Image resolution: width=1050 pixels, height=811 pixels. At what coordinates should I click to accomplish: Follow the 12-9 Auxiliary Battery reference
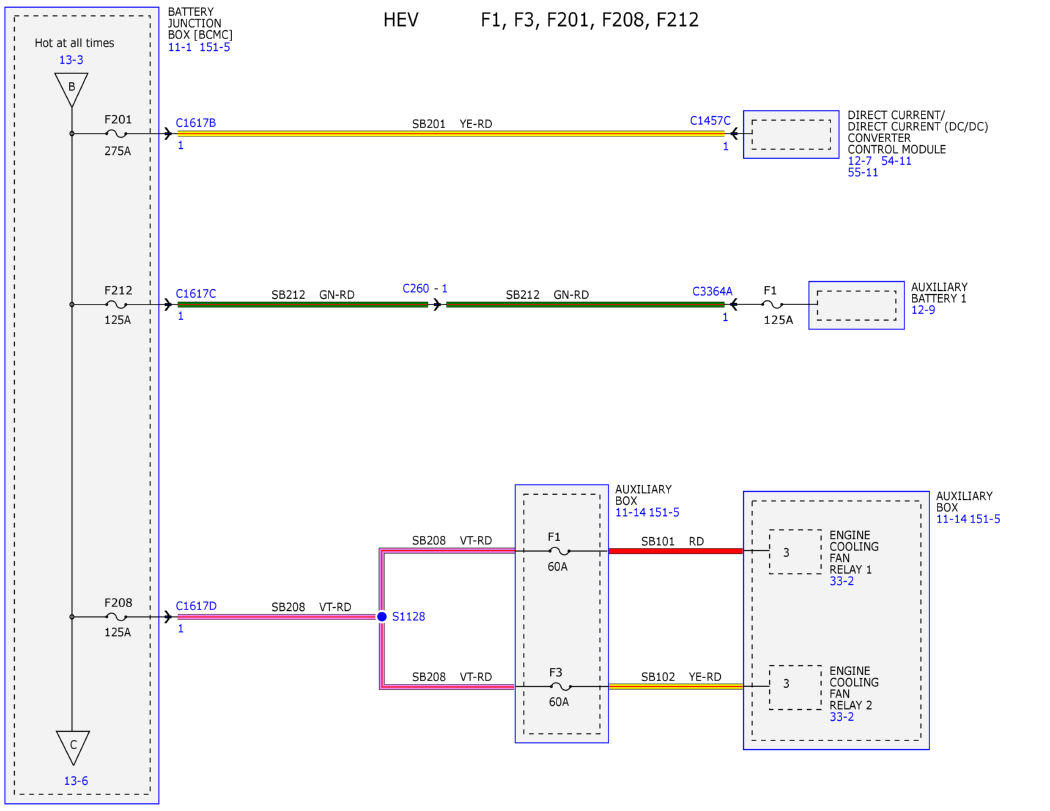click(923, 309)
